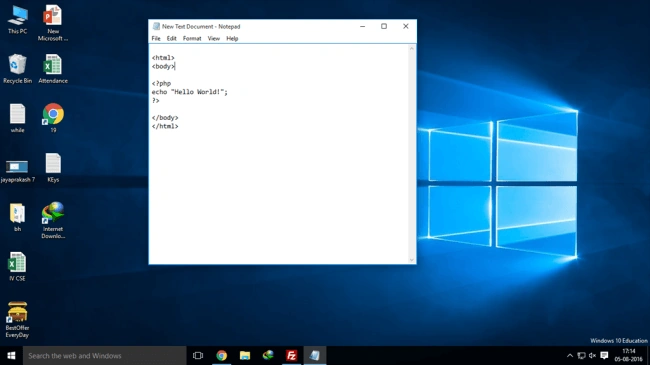The image size is (650, 365).
Task: Open Internet Download Manager from the taskbar
Action: tap(268, 355)
